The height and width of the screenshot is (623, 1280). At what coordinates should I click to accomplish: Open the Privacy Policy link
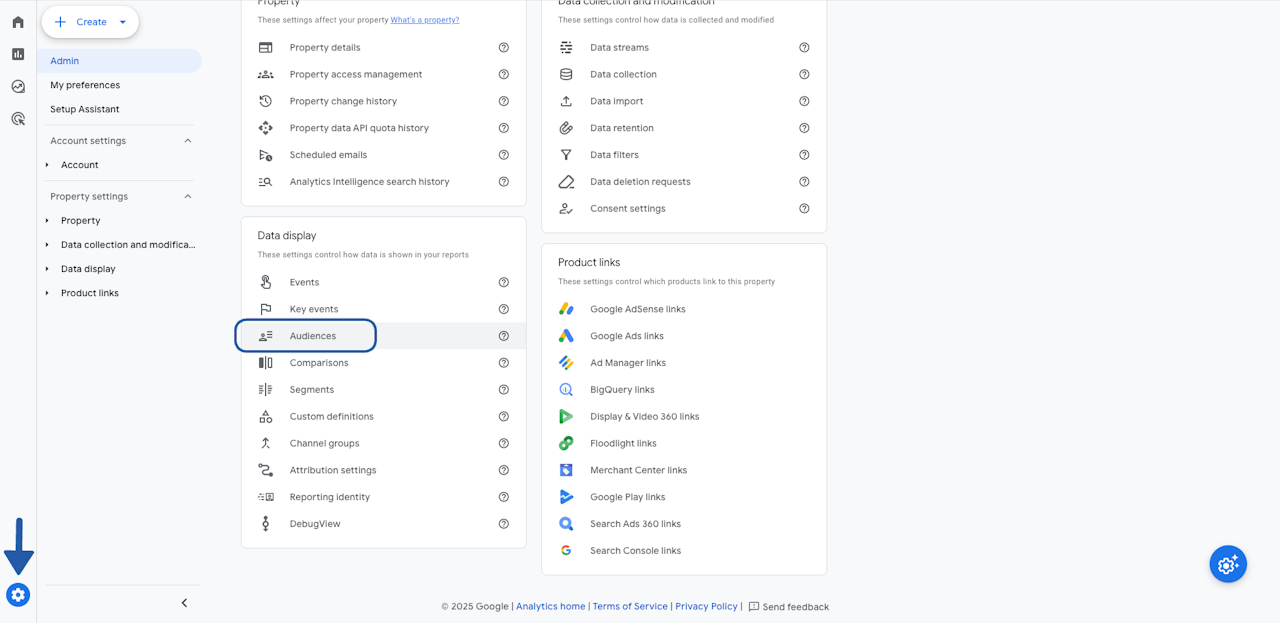[706, 607]
